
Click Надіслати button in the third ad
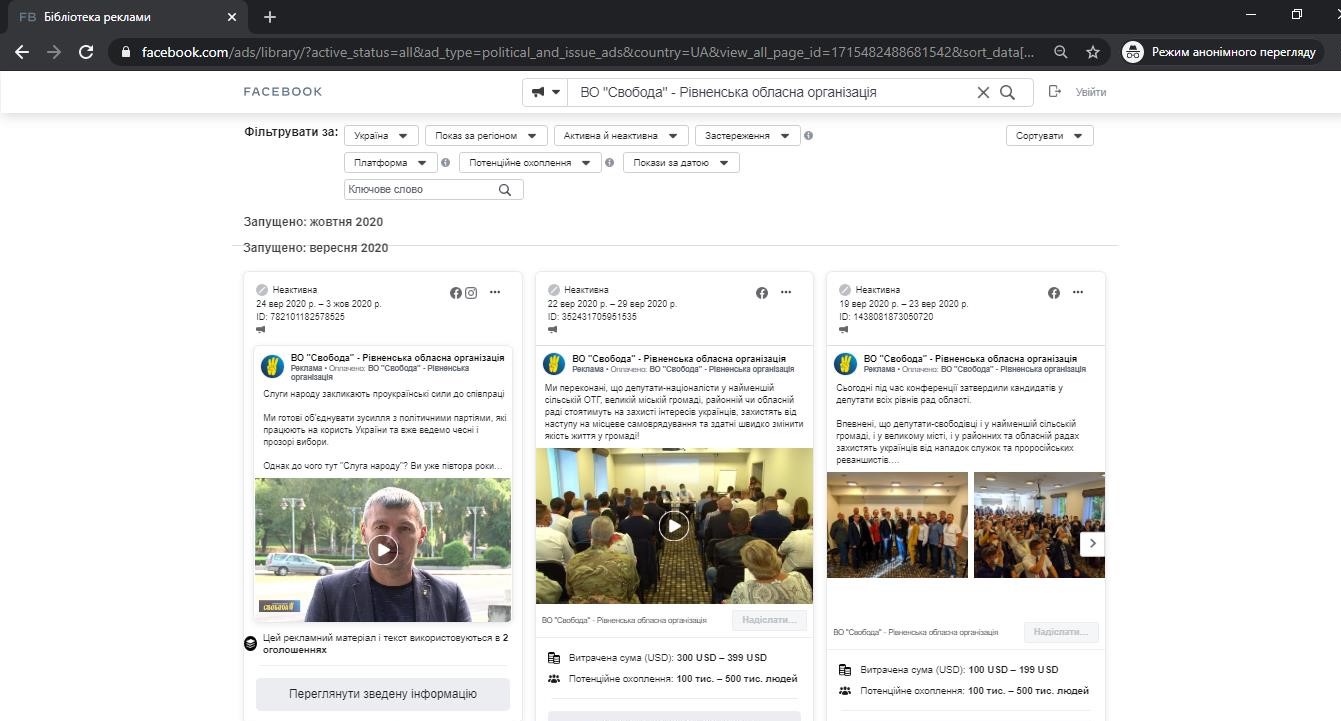1061,632
